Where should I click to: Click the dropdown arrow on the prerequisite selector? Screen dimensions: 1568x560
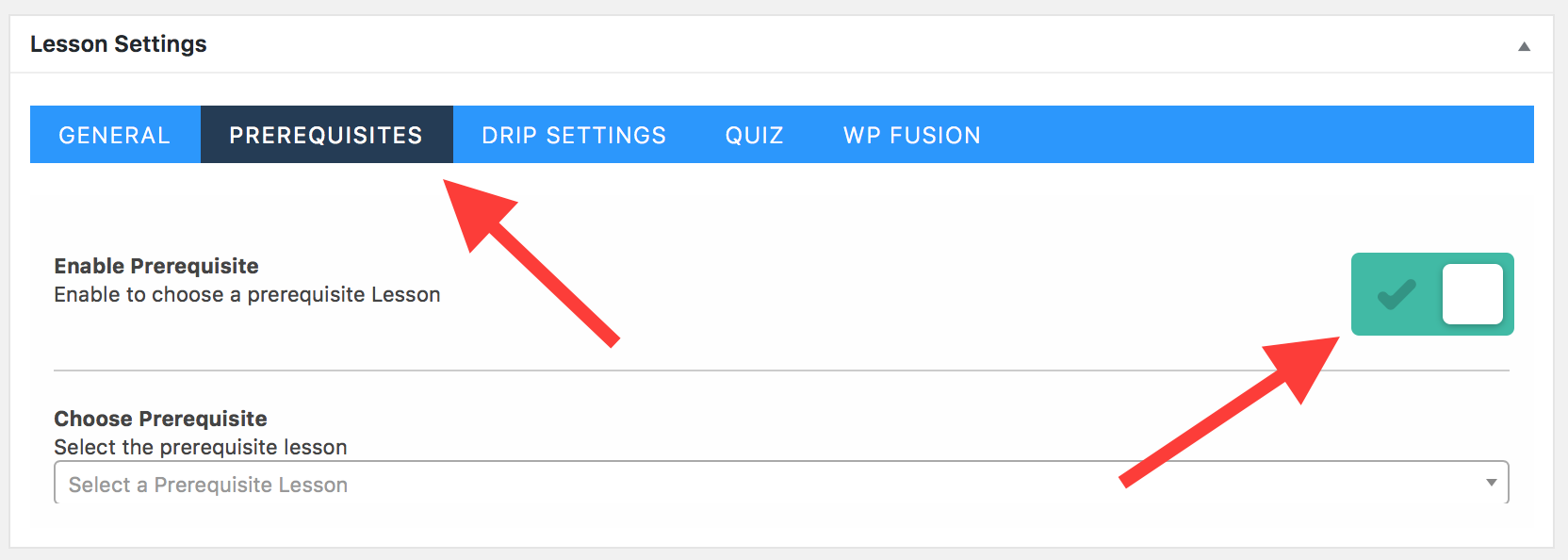[1491, 483]
